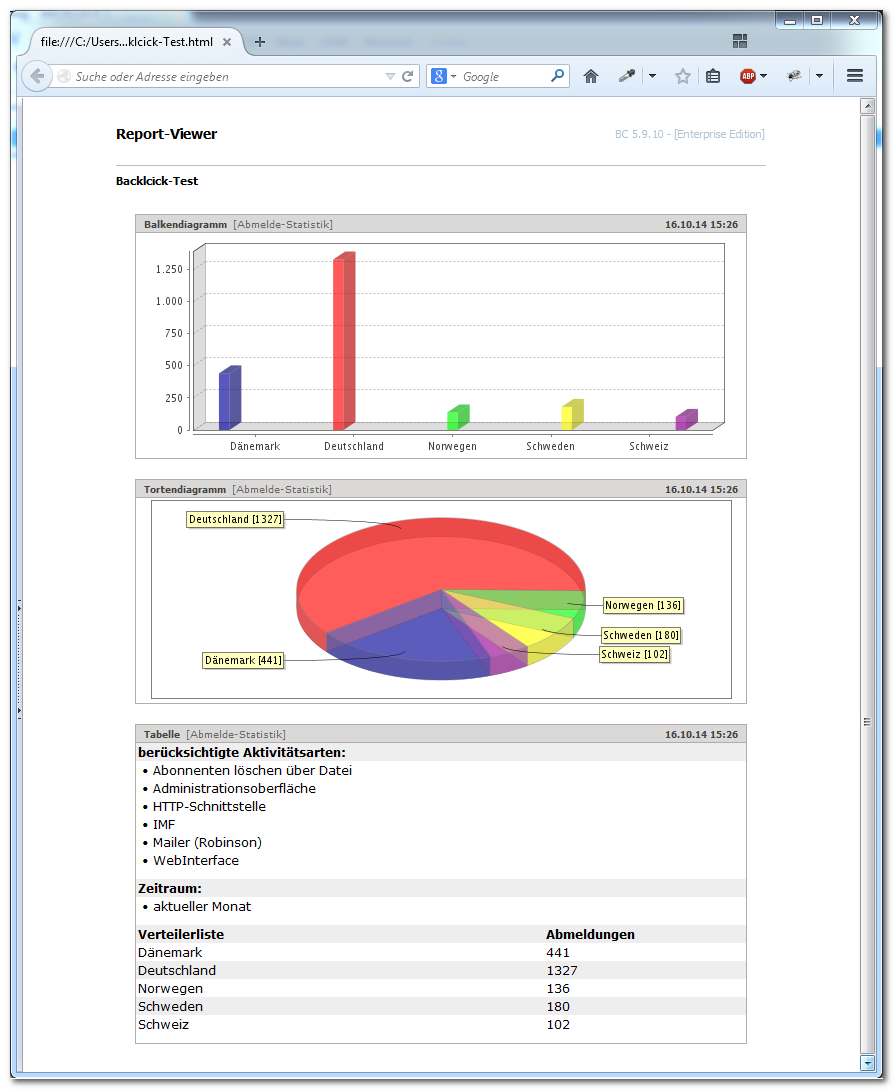Viewport: 894px width, 1090px height.
Task: Close the klcick-Test.html tab
Action: tap(227, 42)
